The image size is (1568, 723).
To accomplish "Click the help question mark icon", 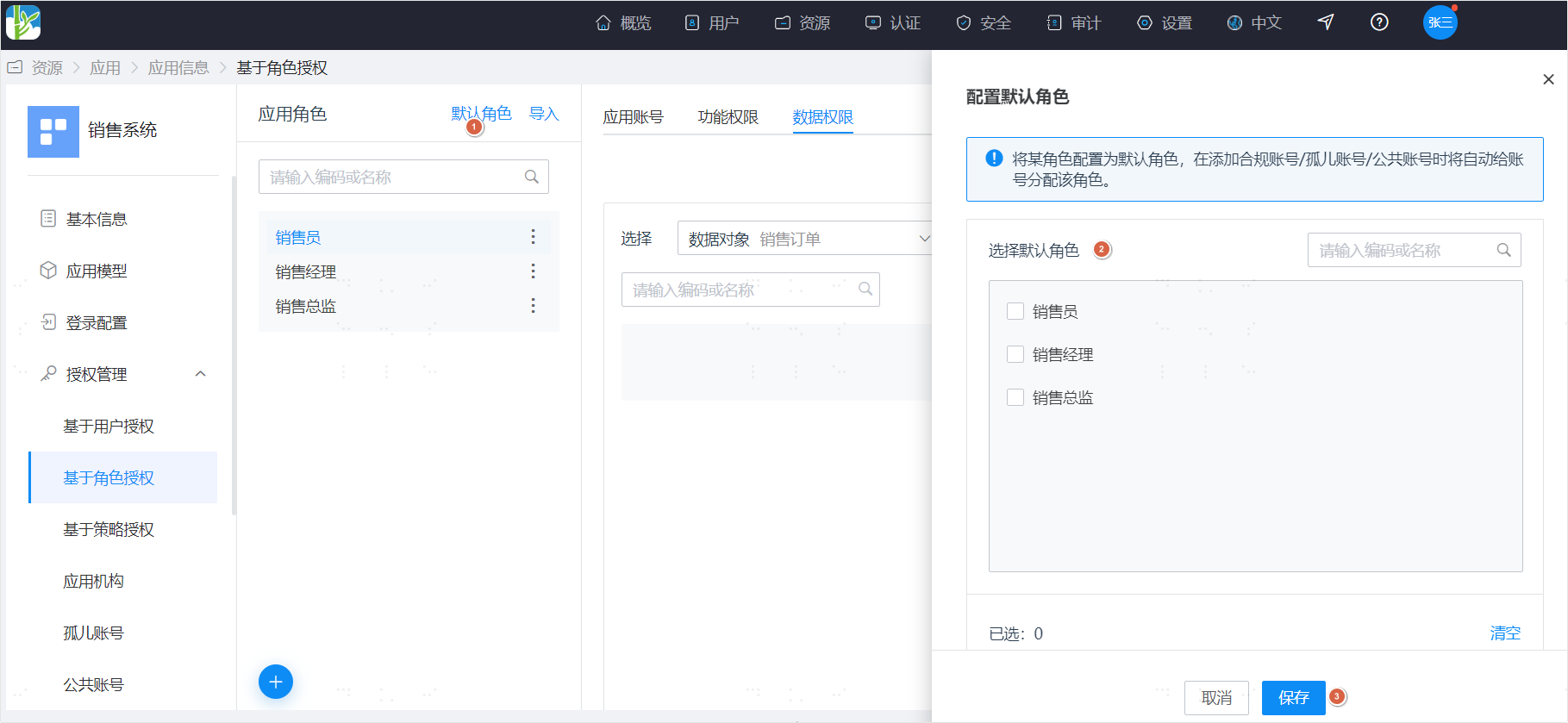I will click(x=1379, y=22).
